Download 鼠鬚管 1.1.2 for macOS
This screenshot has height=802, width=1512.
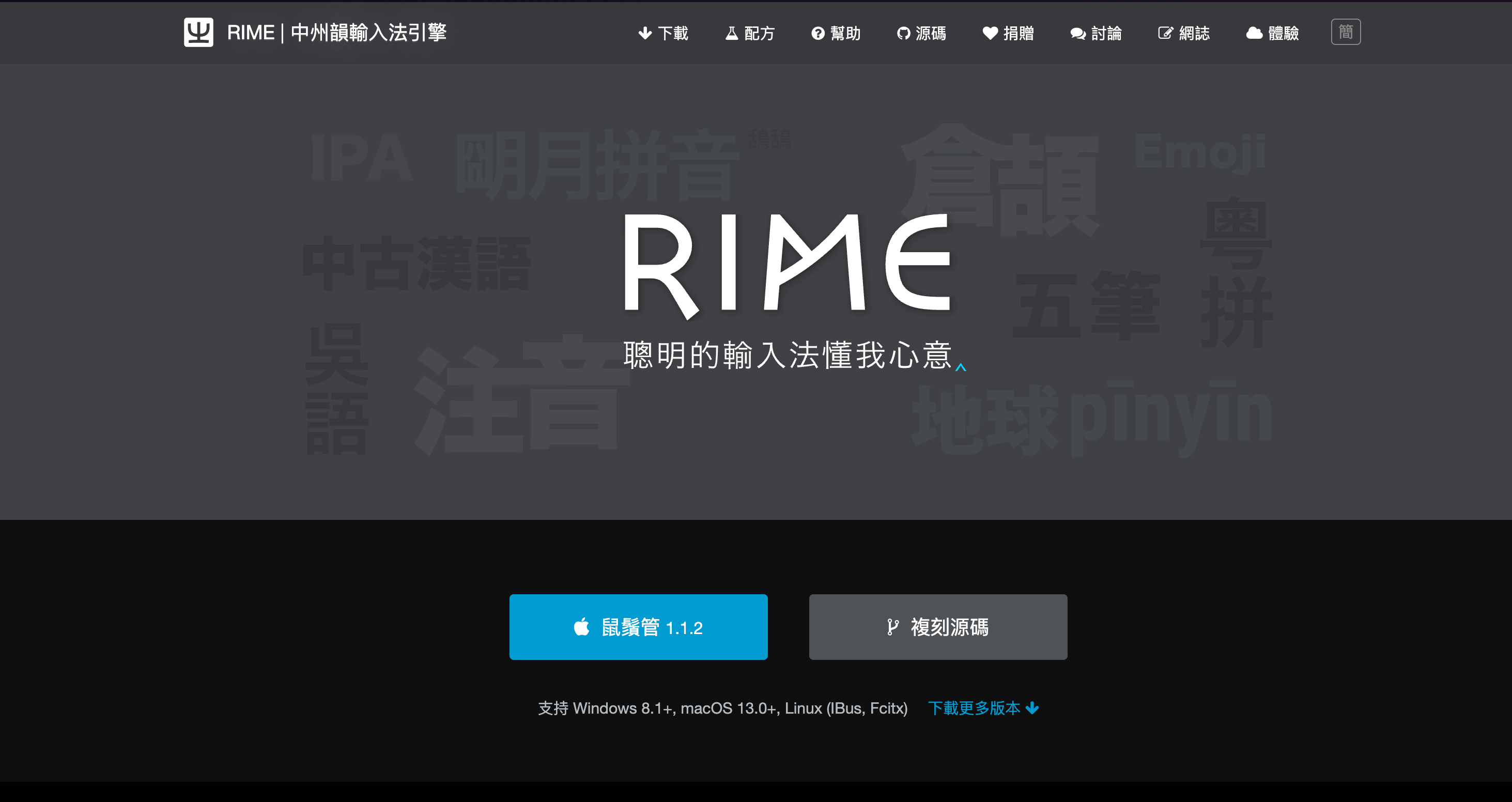tap(639, 627)
